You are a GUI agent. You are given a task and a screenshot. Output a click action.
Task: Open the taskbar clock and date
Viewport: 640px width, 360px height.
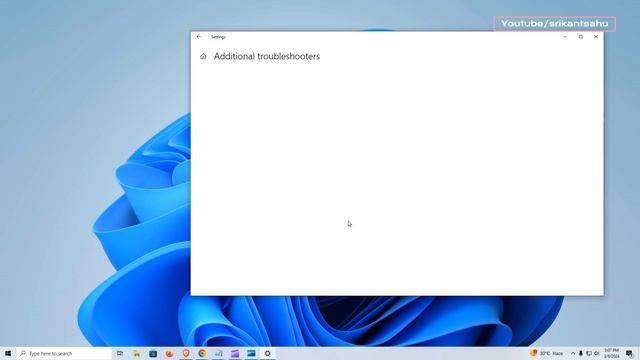click(611, 353)
